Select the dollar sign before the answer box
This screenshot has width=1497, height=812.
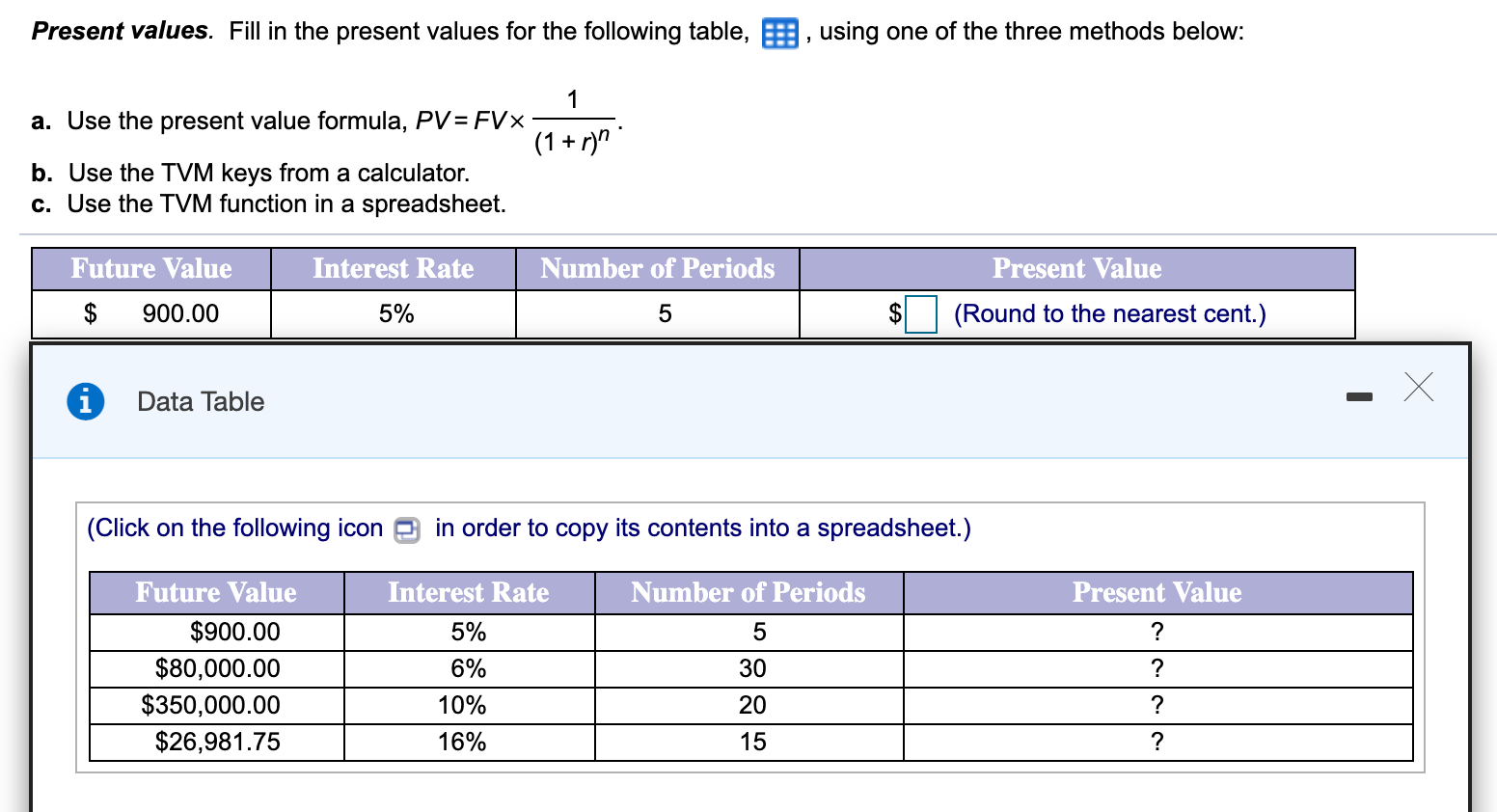pos(893,313)
